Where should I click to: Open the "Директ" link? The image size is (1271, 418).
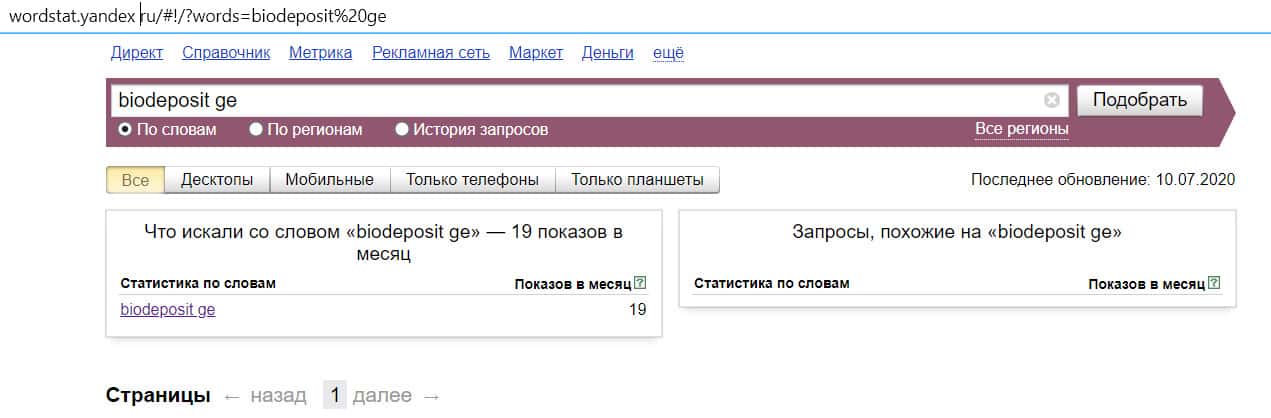(136, 53)
